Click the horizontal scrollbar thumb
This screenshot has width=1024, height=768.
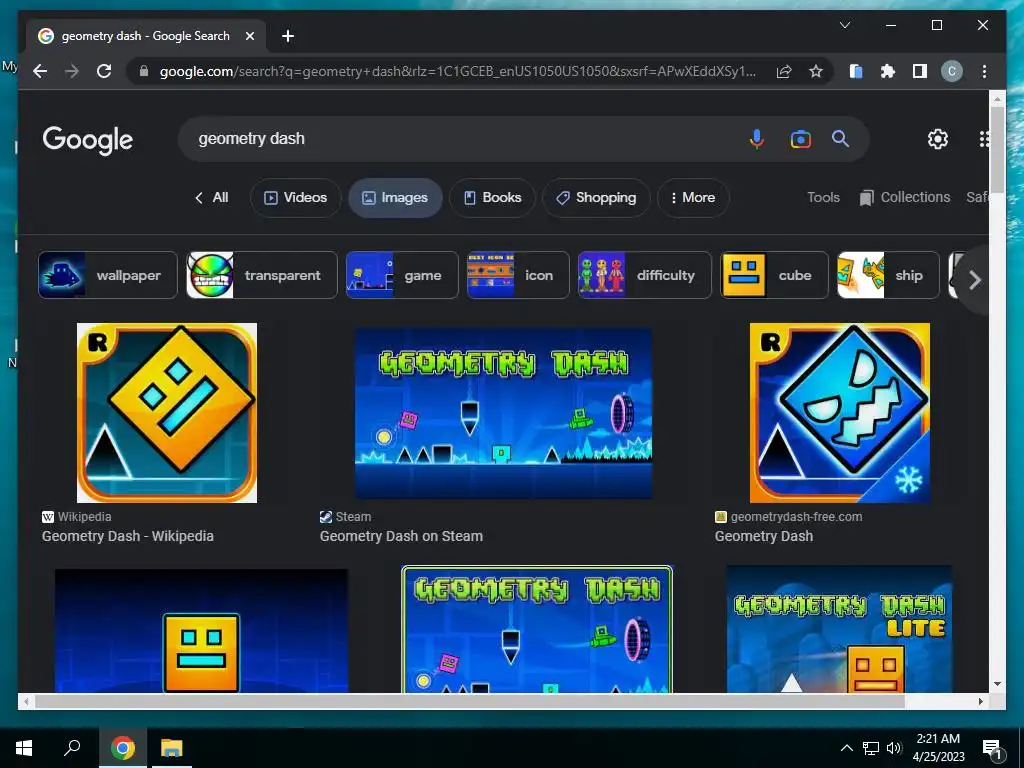click(470, 701)
